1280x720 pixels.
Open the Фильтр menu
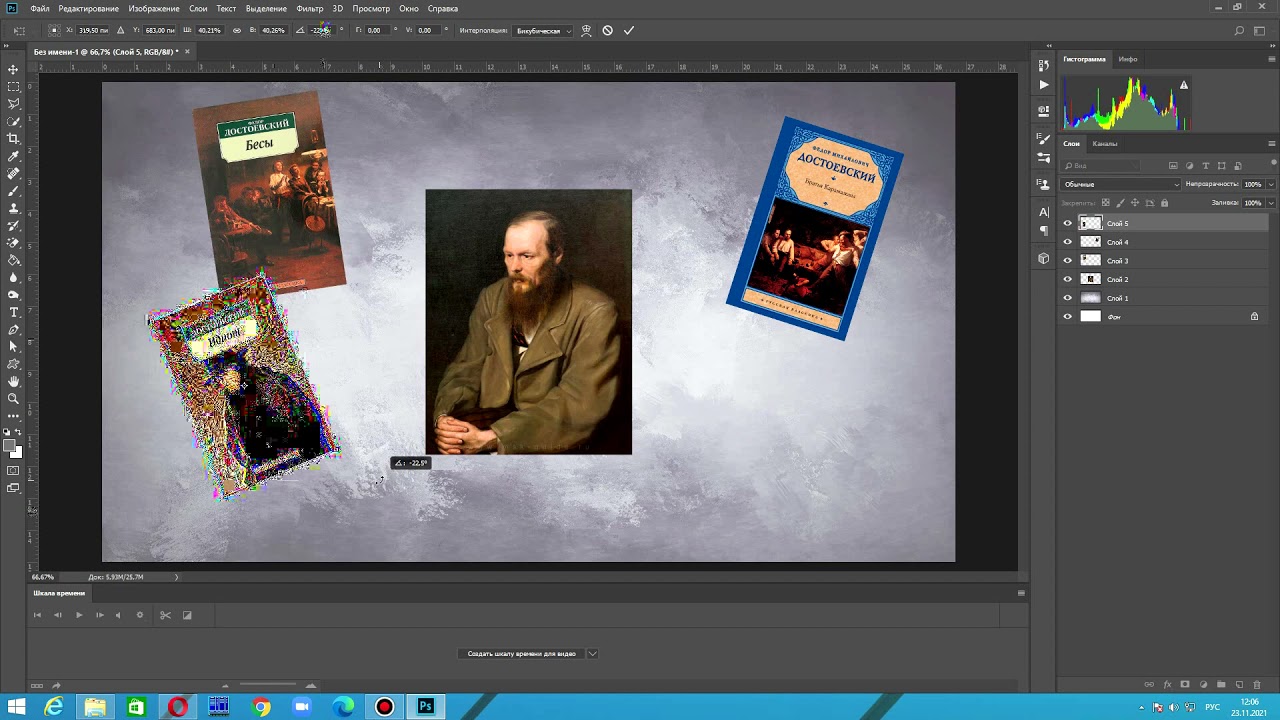(310, 8)
